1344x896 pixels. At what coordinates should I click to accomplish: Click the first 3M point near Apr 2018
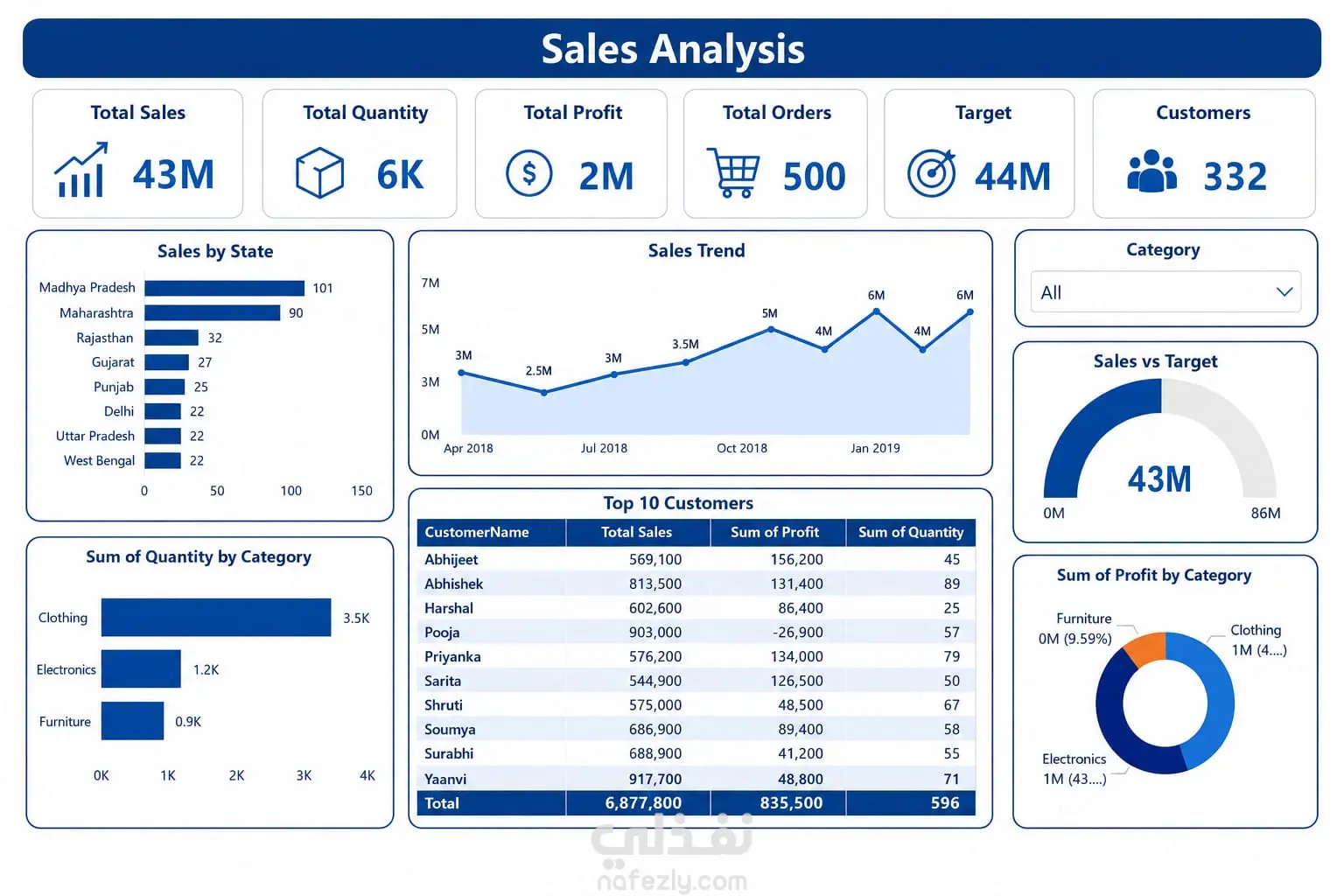pos(462,374)
